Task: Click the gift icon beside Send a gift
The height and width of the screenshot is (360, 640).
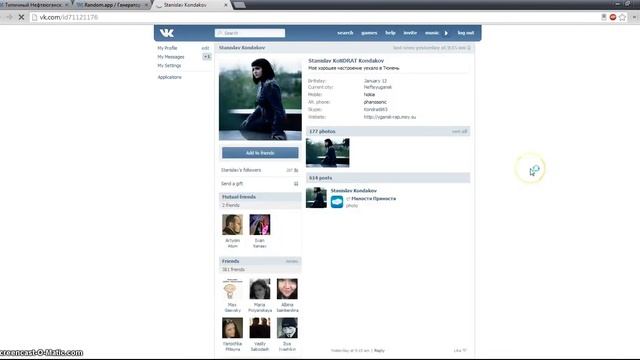Action: pyautogui.click(x=296, y=184)
